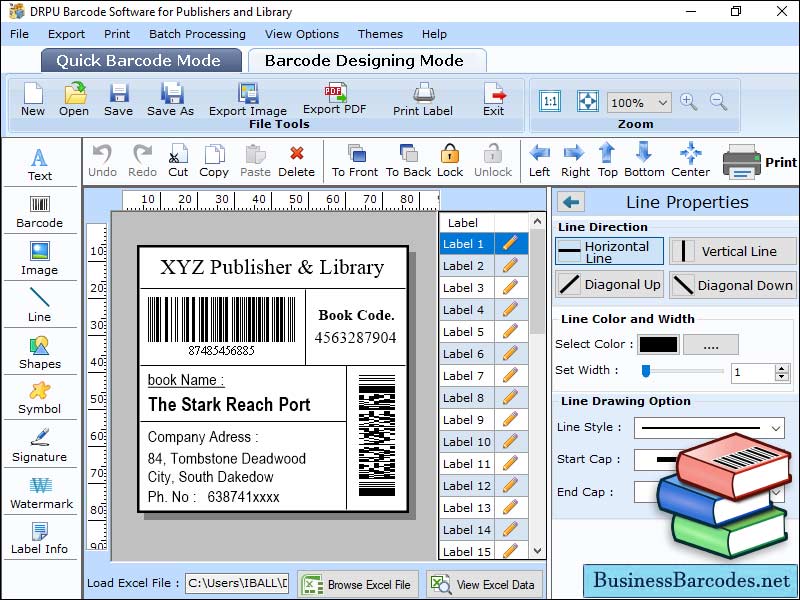Select the Vertical Line direction option
Screen dimensions: 800x600
tap(733, 252)
